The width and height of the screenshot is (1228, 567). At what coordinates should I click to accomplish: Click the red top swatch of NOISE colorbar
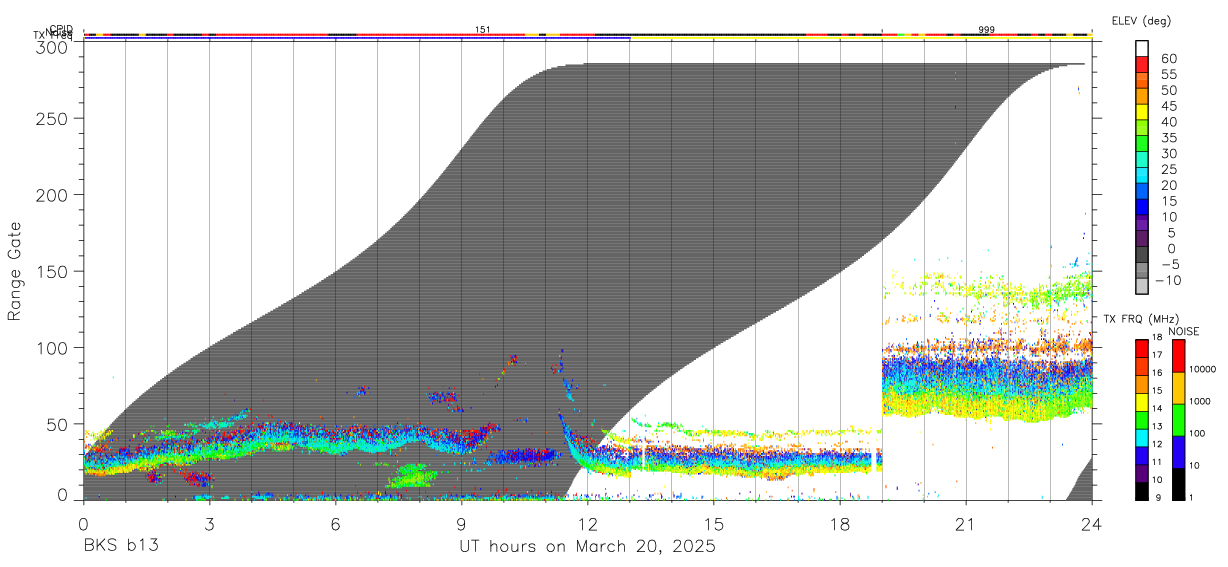tap(1178, 355)
